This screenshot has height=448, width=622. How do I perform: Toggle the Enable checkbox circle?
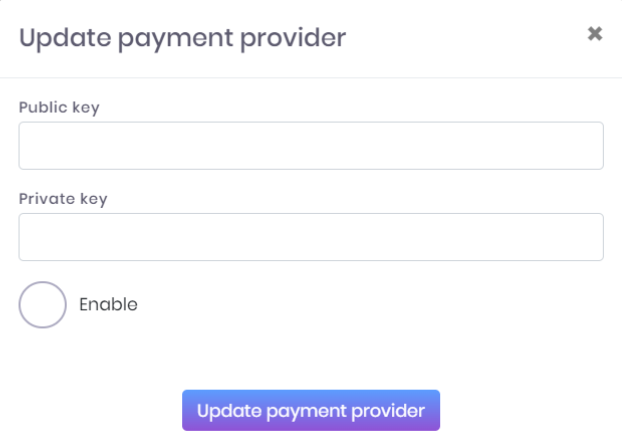pos(42,305)
